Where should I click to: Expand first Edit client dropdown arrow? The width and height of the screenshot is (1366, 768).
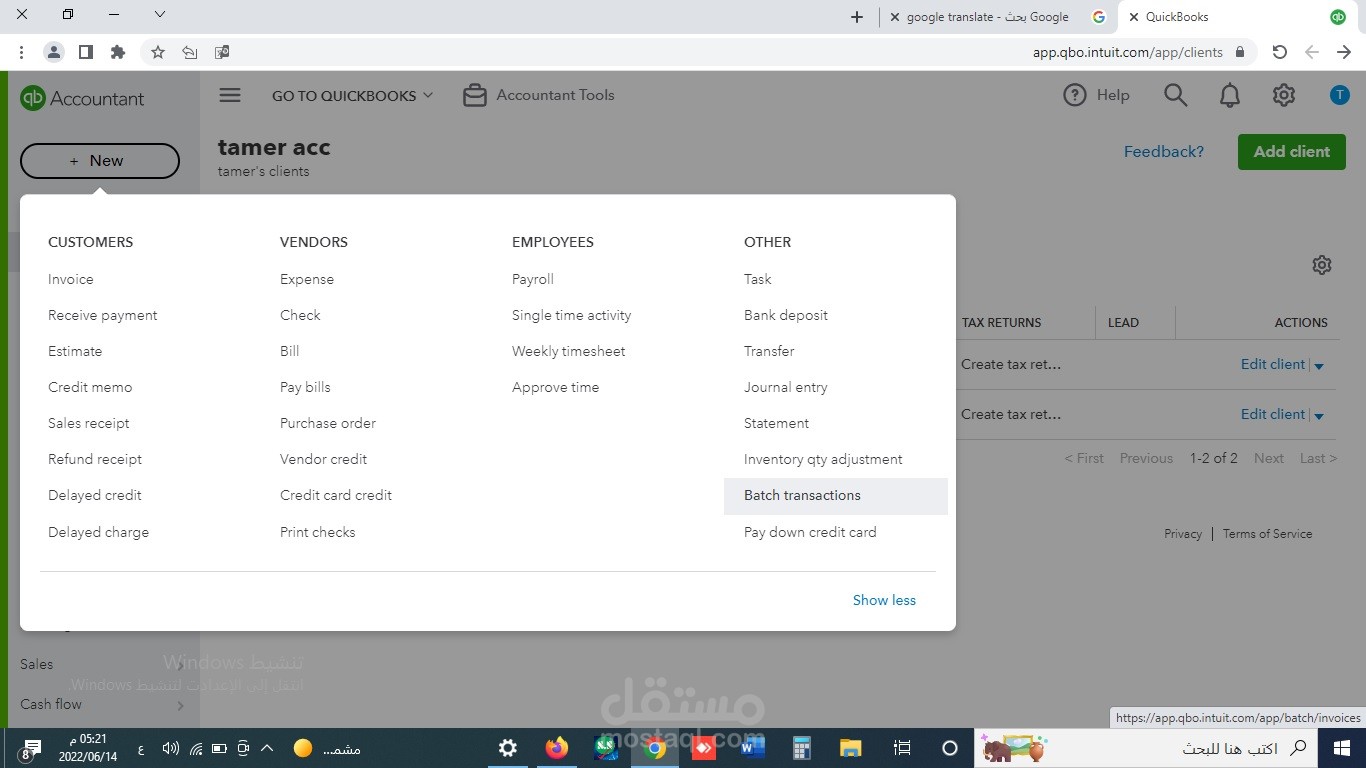[x=1319, y=366]
